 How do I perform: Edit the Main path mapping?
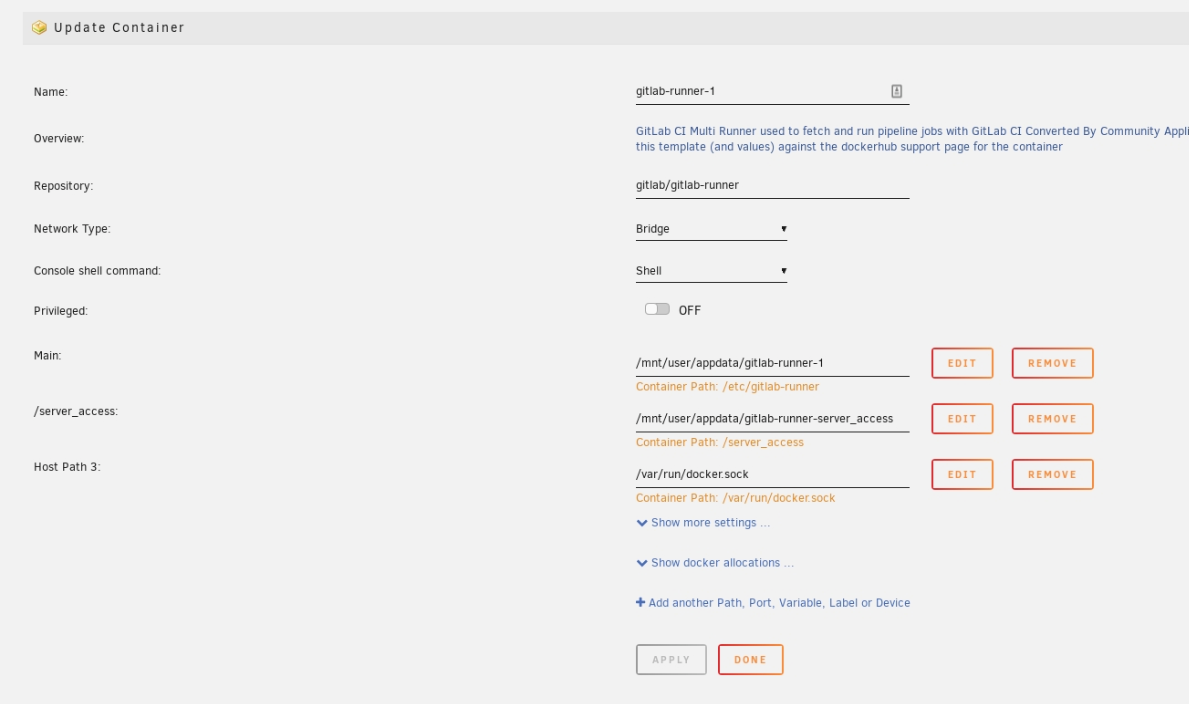click(x=962, y=363)
